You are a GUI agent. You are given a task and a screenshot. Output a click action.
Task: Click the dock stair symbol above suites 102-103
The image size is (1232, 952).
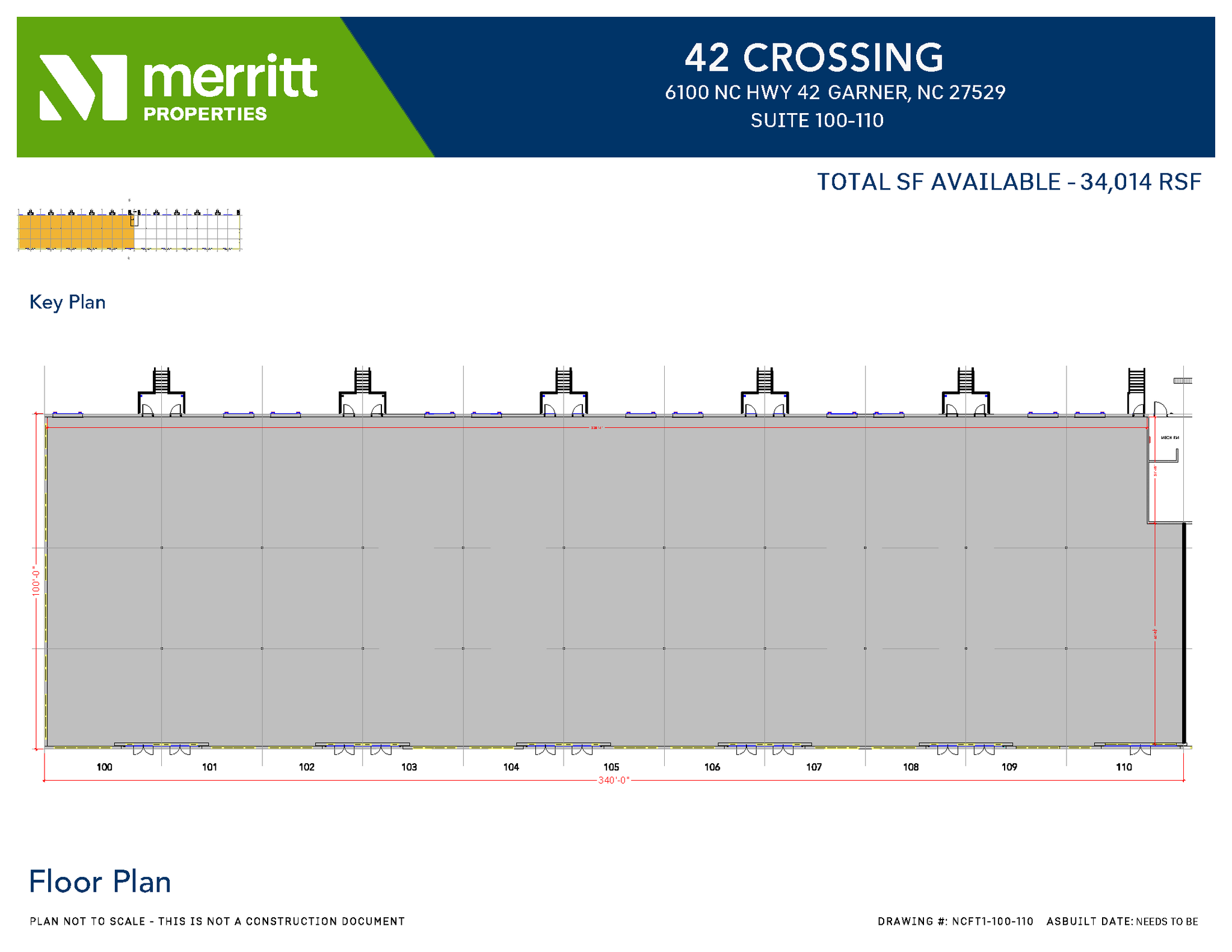362,392
